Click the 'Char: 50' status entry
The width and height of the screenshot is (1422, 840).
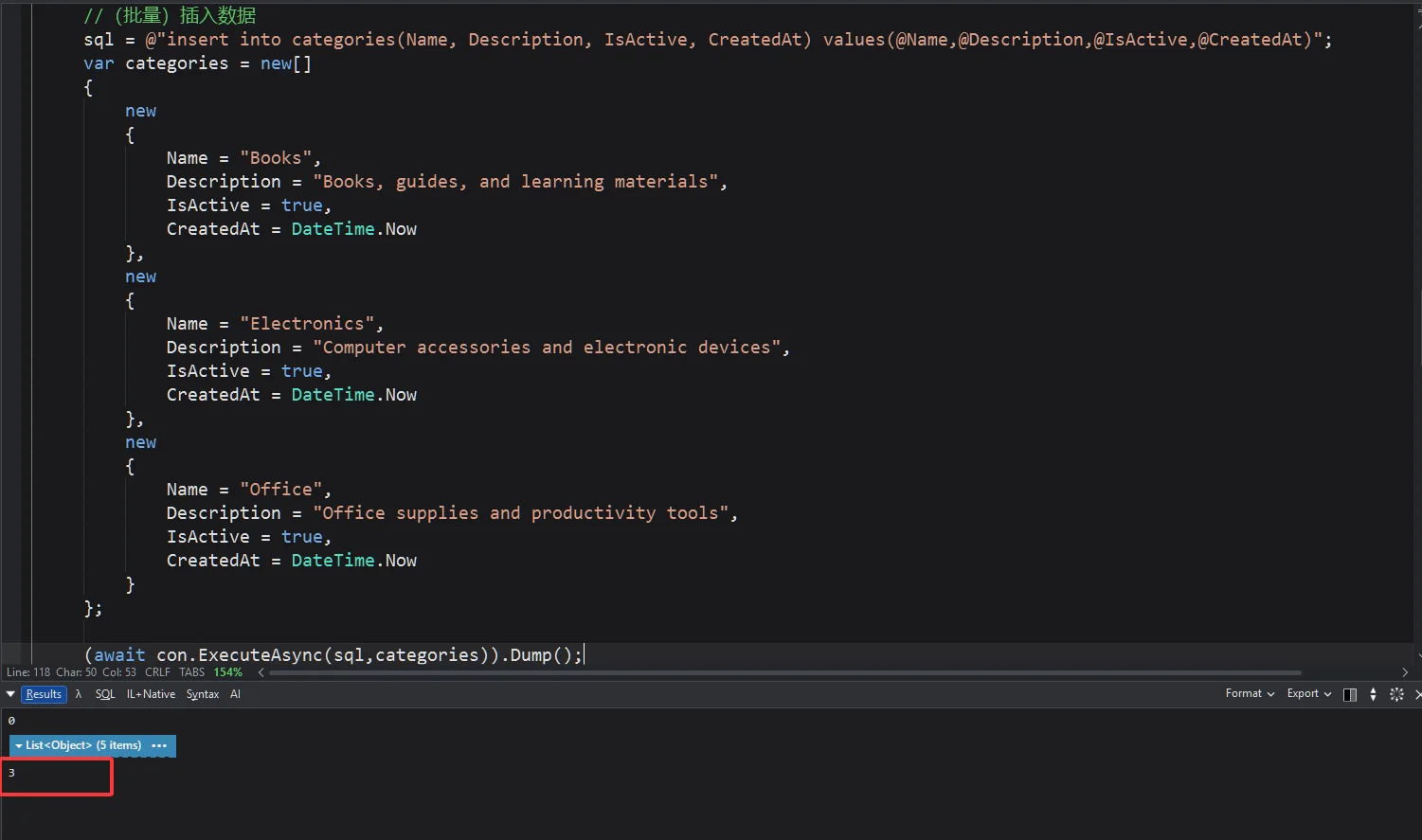[76, 672]
